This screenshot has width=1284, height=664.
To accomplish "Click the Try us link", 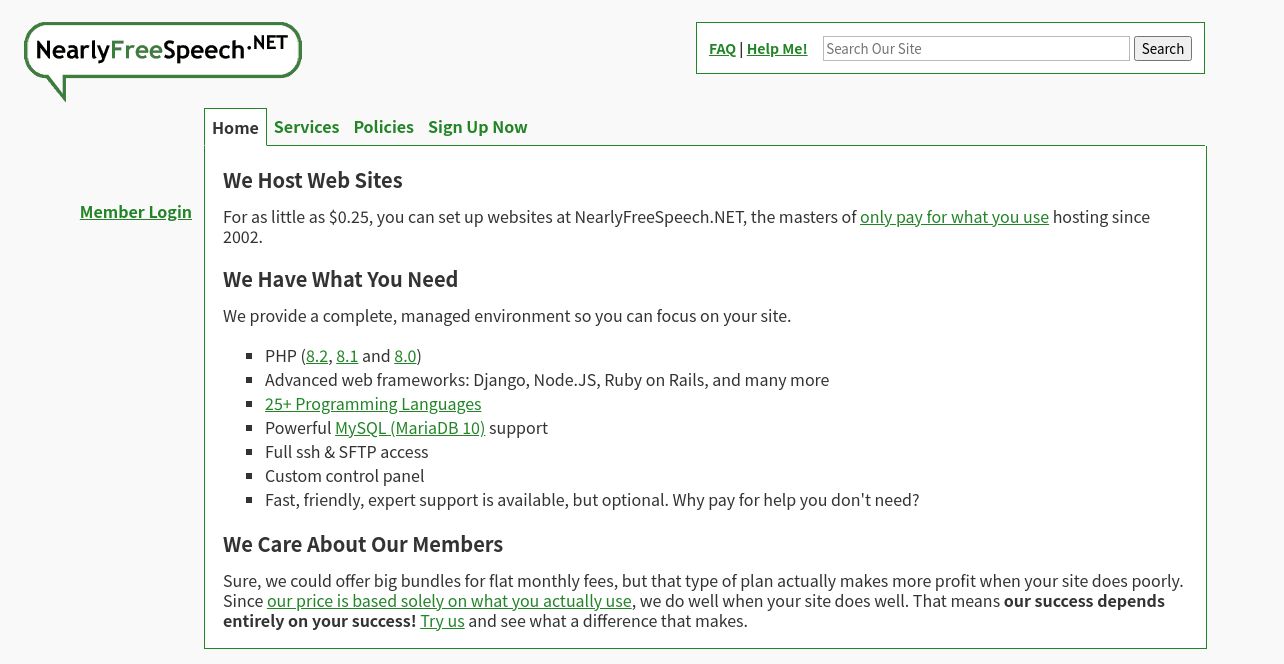I will click(x=442, y=621).
